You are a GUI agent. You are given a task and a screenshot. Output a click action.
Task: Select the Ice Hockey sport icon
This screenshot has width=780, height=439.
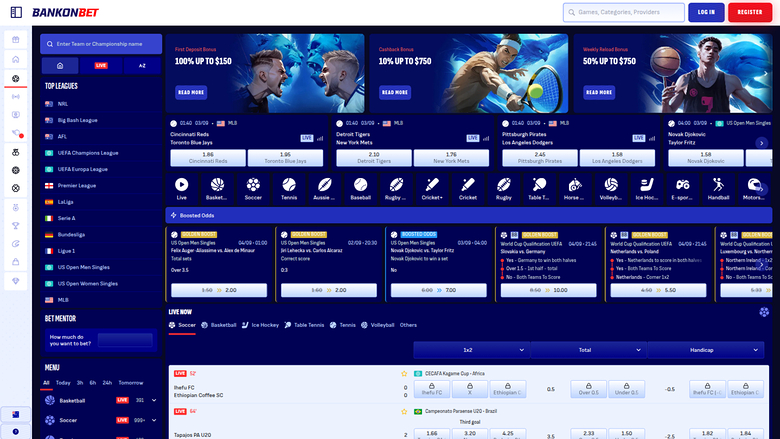coord(647,189)
